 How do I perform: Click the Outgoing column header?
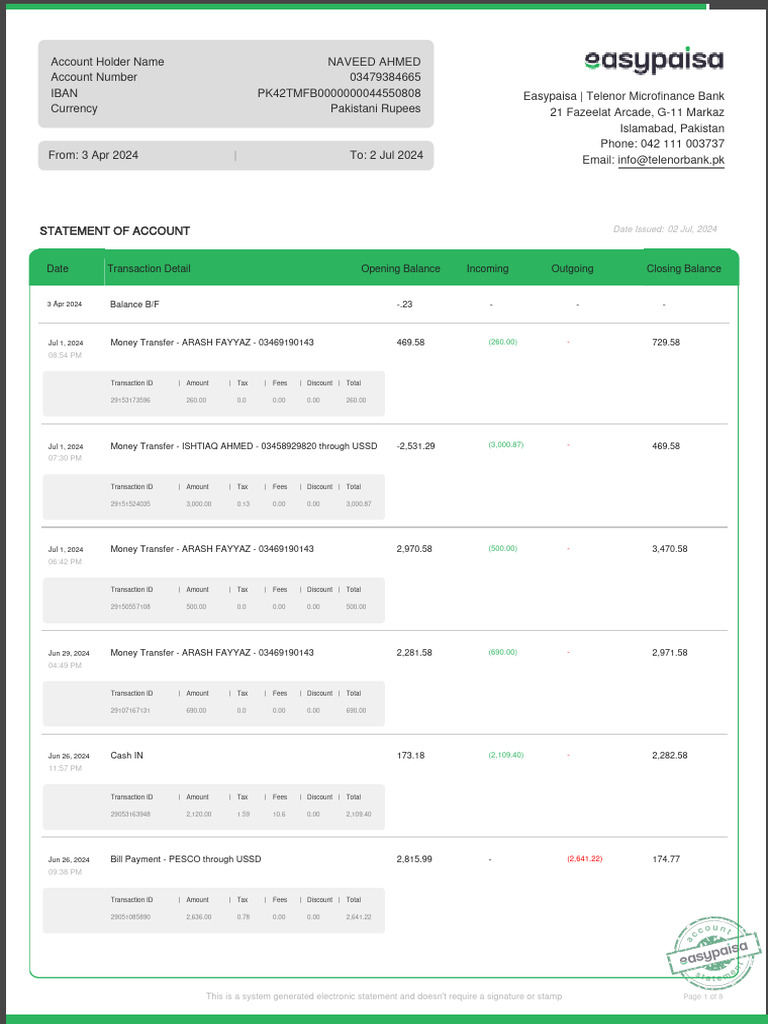point(572,268)
